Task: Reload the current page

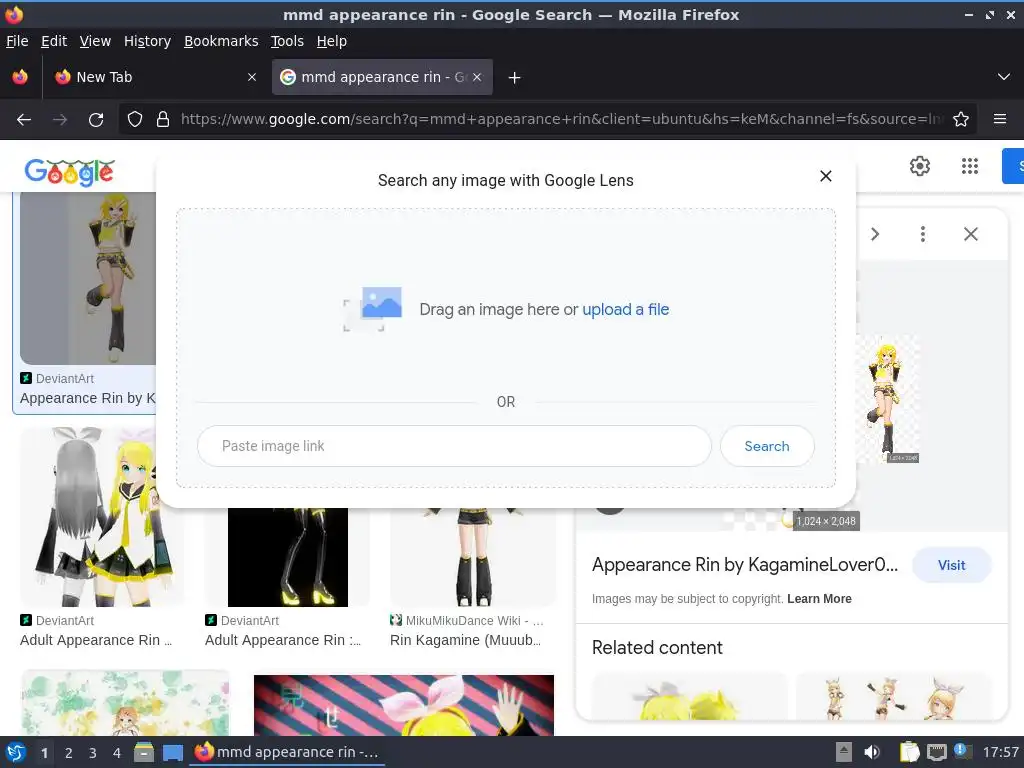Action: [x=96, y=120]
